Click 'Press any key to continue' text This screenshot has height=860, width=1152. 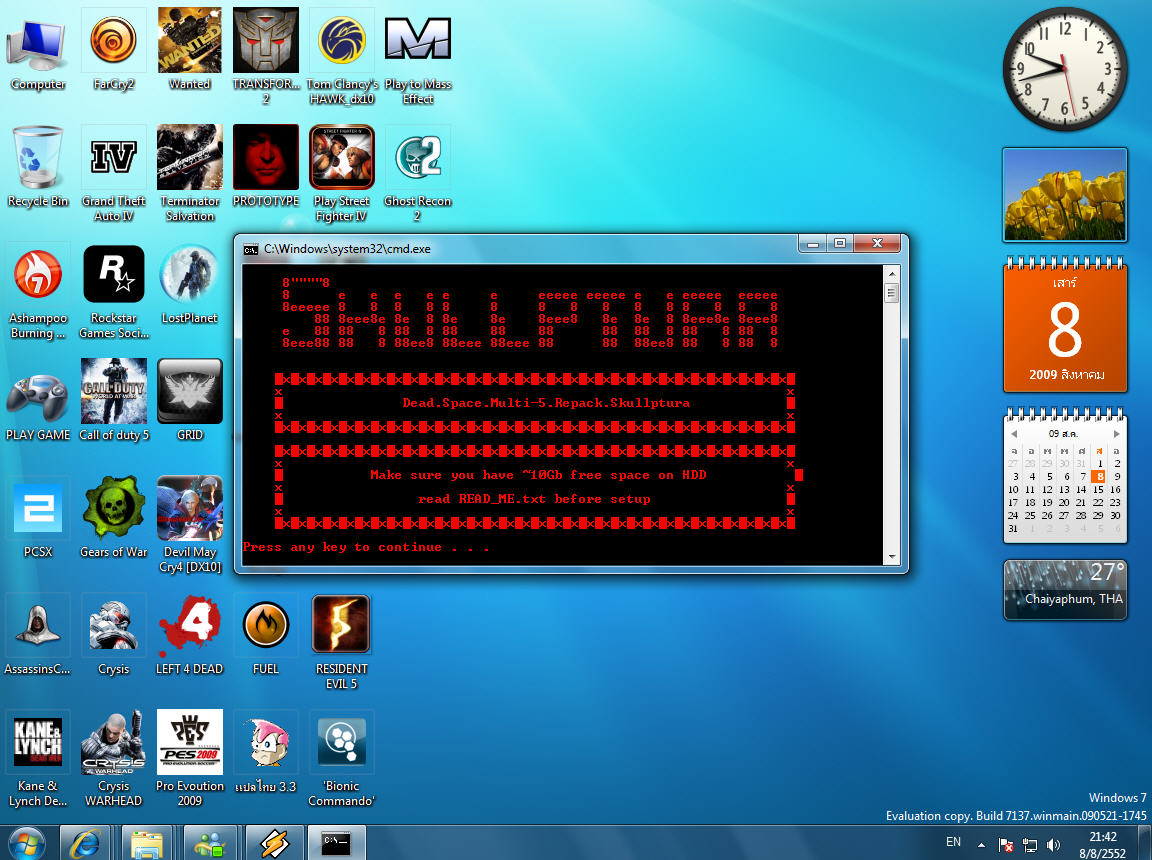pyautogui.click(x=365, y=547)
